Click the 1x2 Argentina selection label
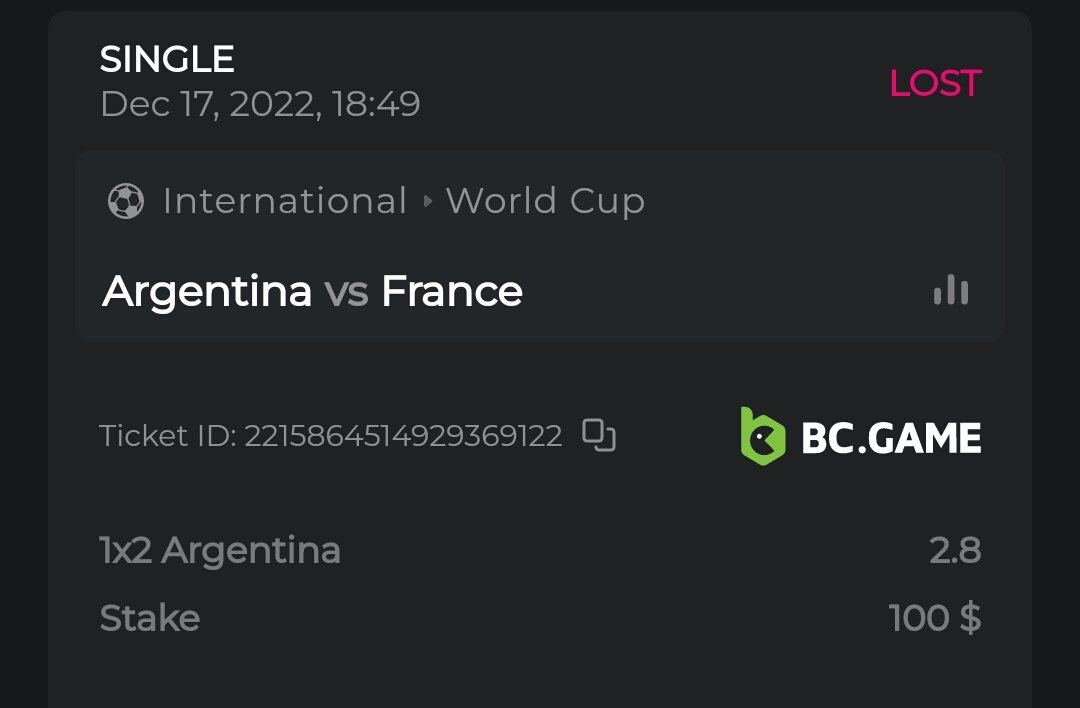The image size is (1080, 708). 220,550
